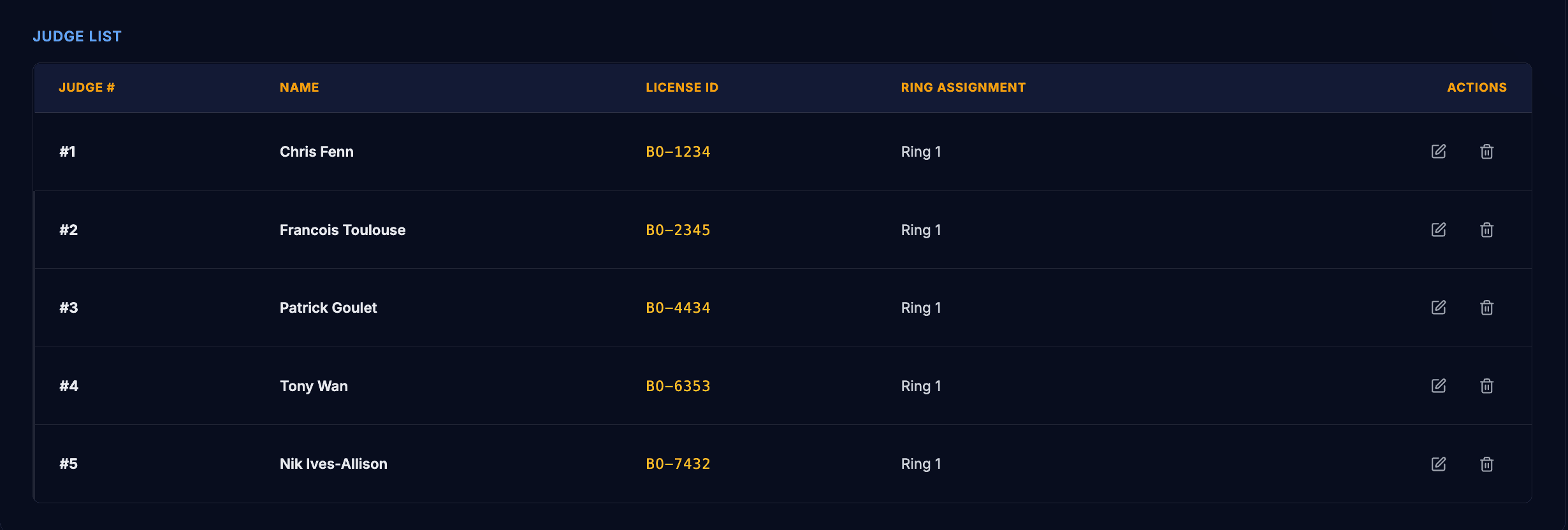1568x530 pixels.
Task: Click the RING ASSIGNMENT column header
Action: (963, 87)
